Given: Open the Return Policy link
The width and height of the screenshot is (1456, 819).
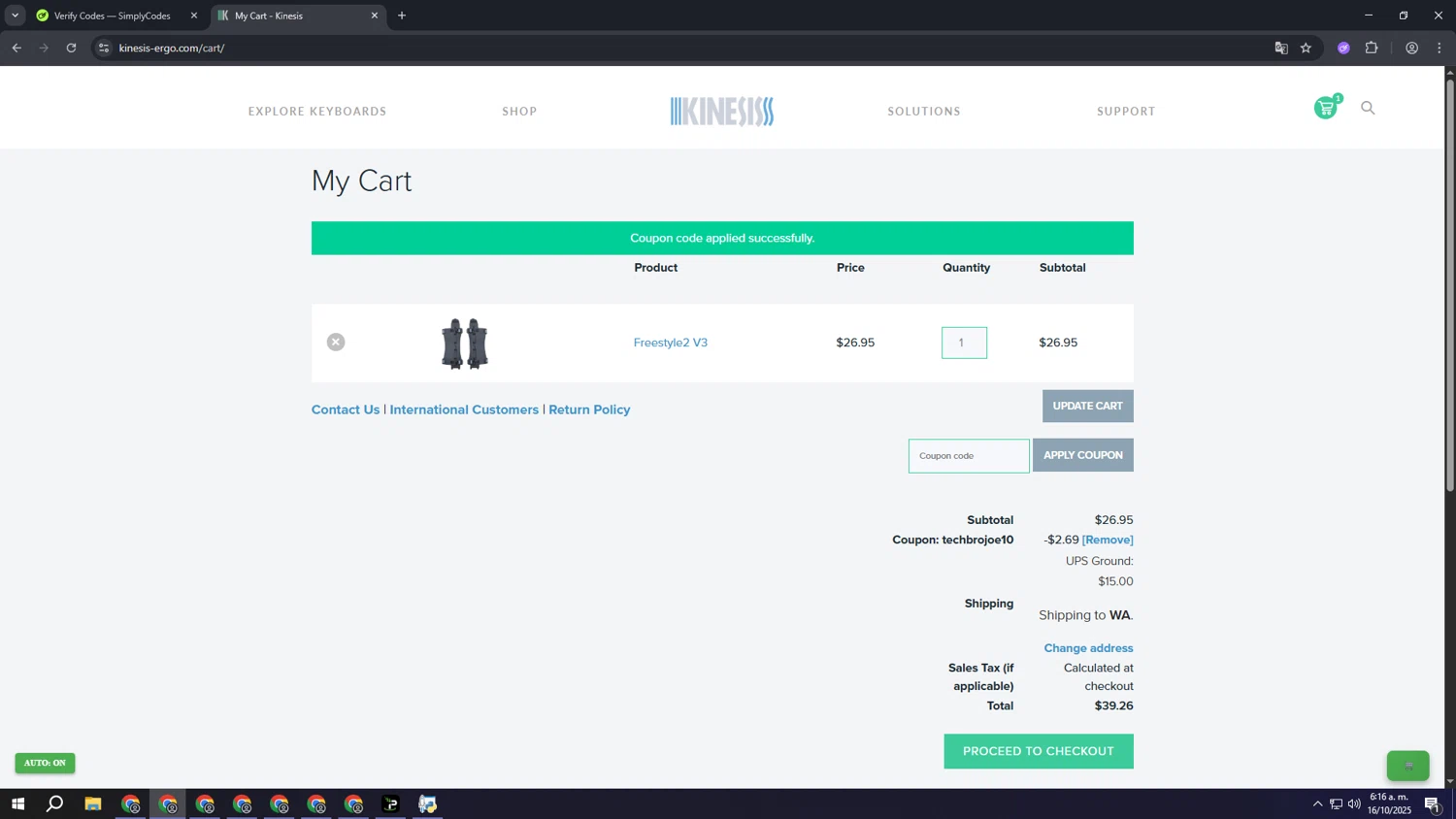Looking at the screenshot, I should pyautogui.click(x=589, y=409).
